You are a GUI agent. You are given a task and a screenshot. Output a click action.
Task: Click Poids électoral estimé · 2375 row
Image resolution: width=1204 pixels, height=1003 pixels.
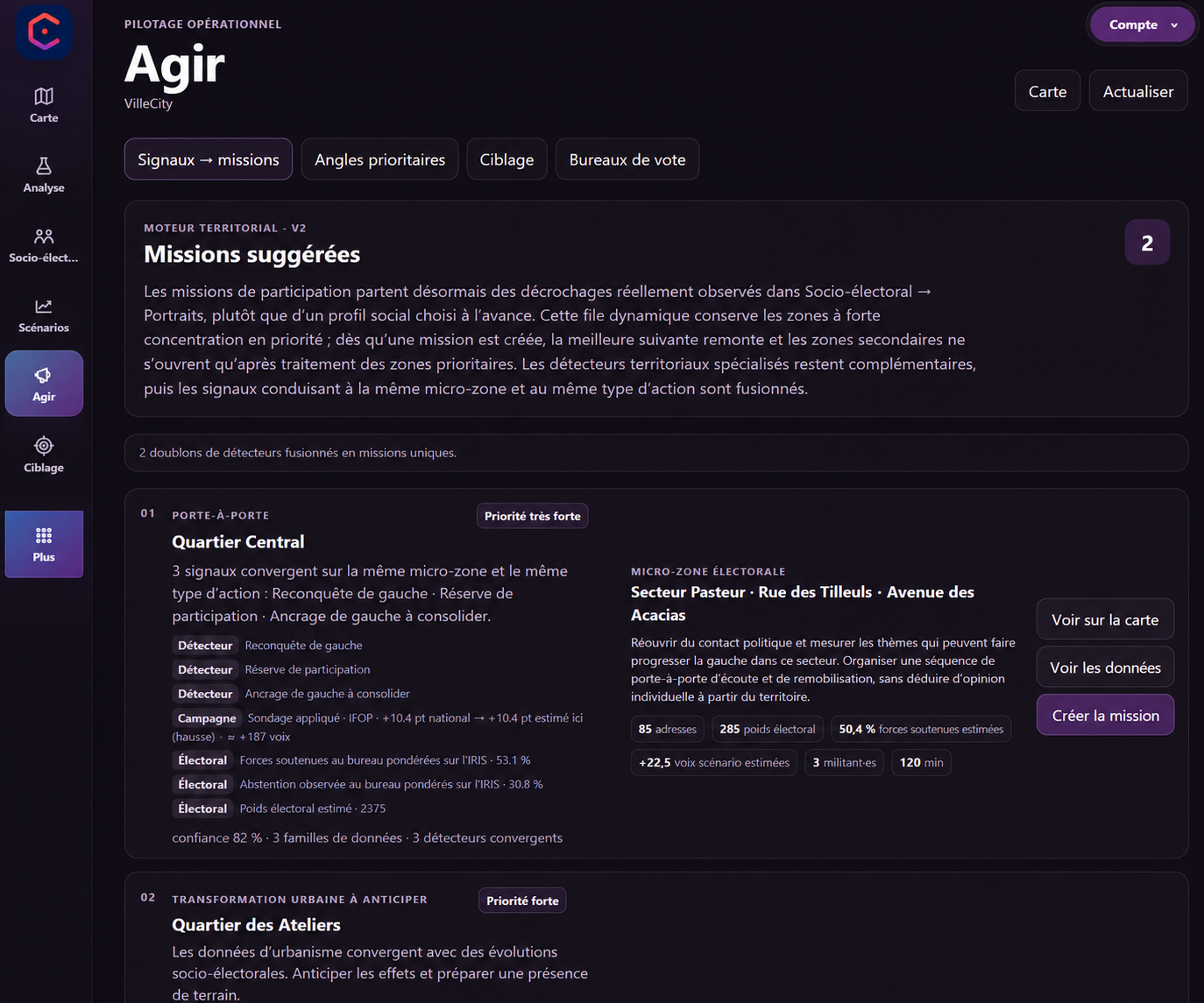pyautogui.click(x=279, y=809)
